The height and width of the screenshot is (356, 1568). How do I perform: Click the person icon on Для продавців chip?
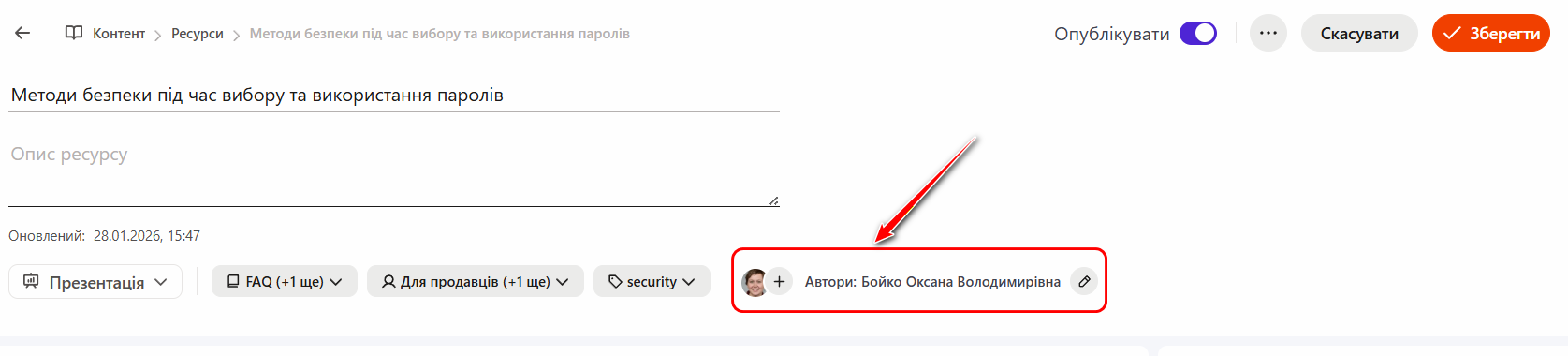coord(388,281)
